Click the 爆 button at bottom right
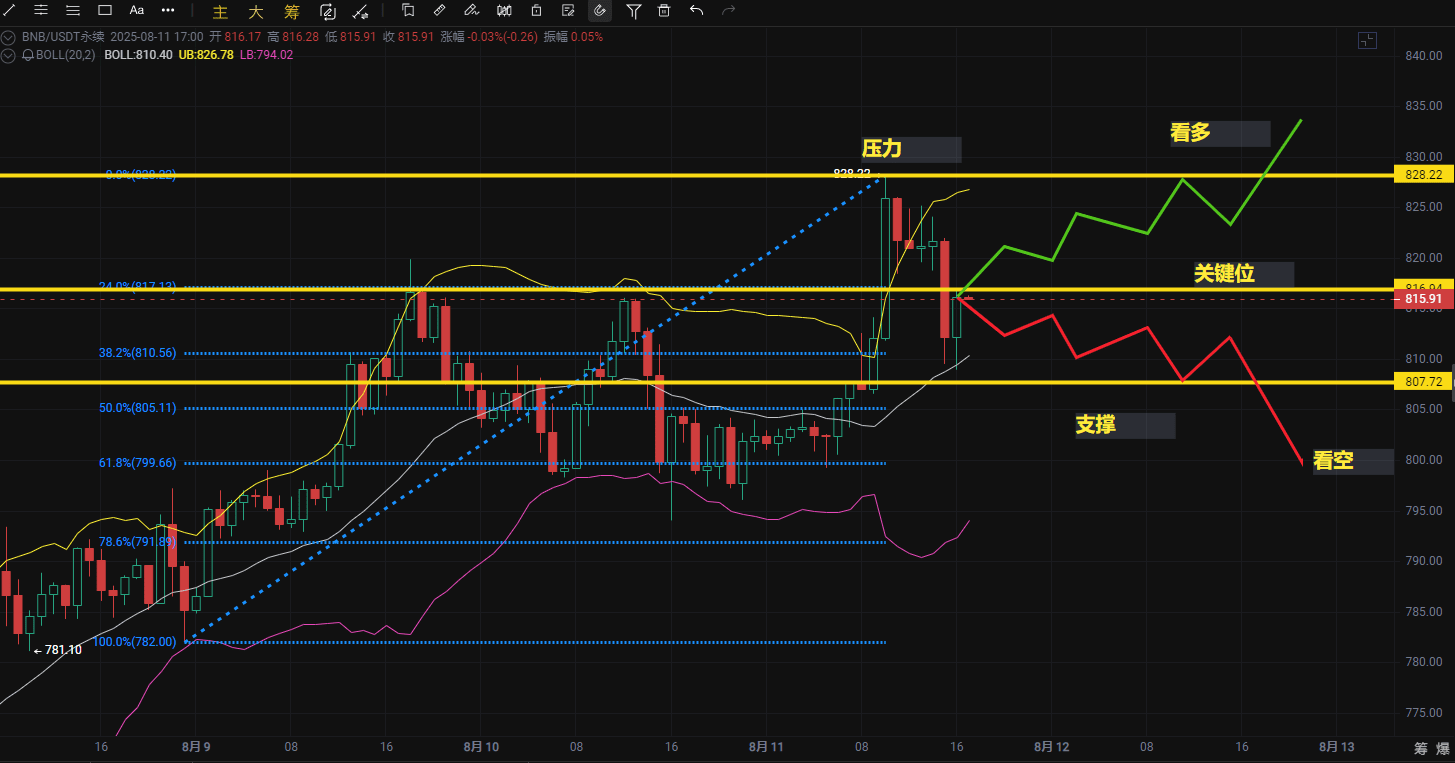Screen dimensions: 1455x763 (x=1442, y=749)
